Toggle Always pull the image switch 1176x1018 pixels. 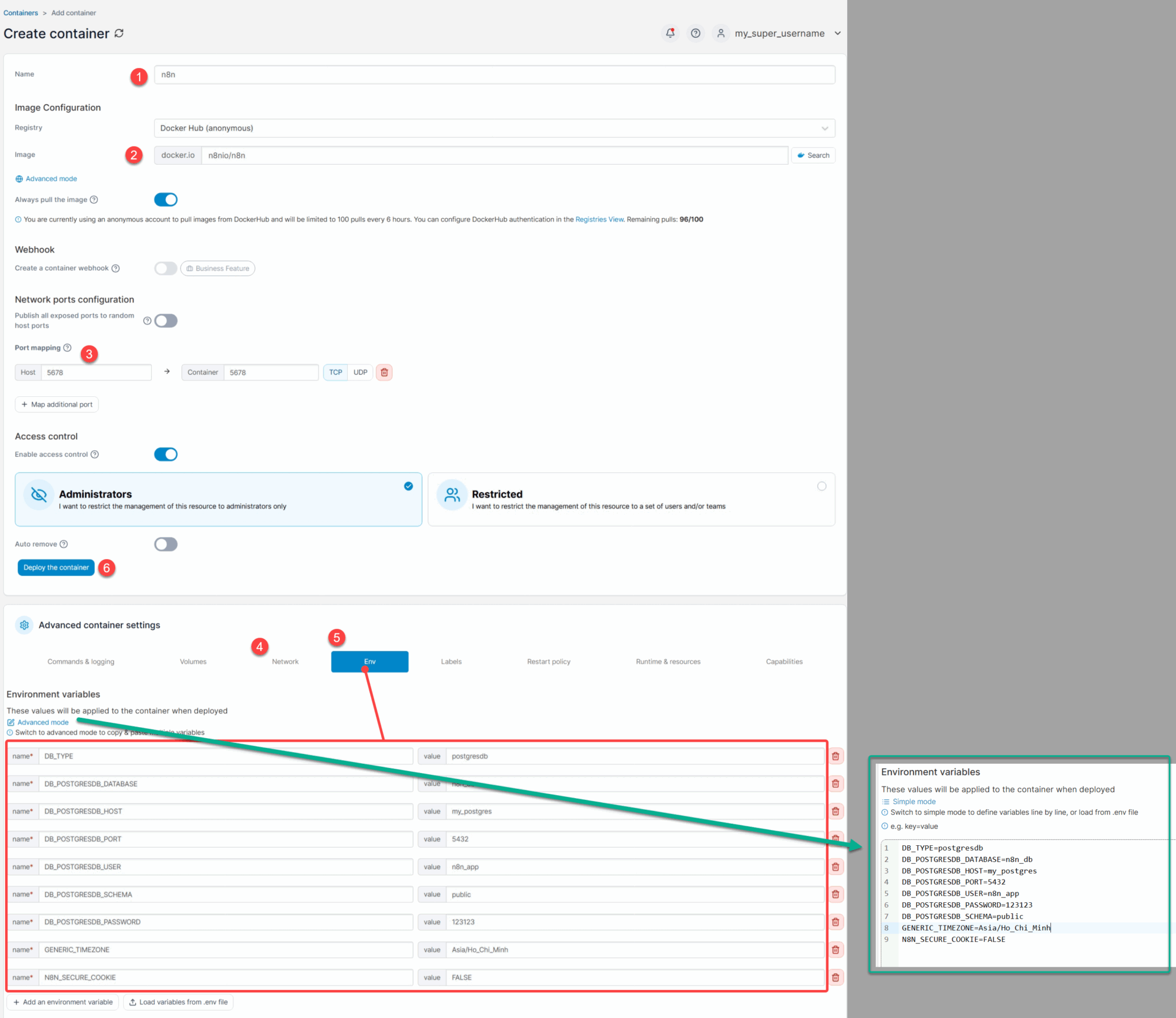[166, 200]
